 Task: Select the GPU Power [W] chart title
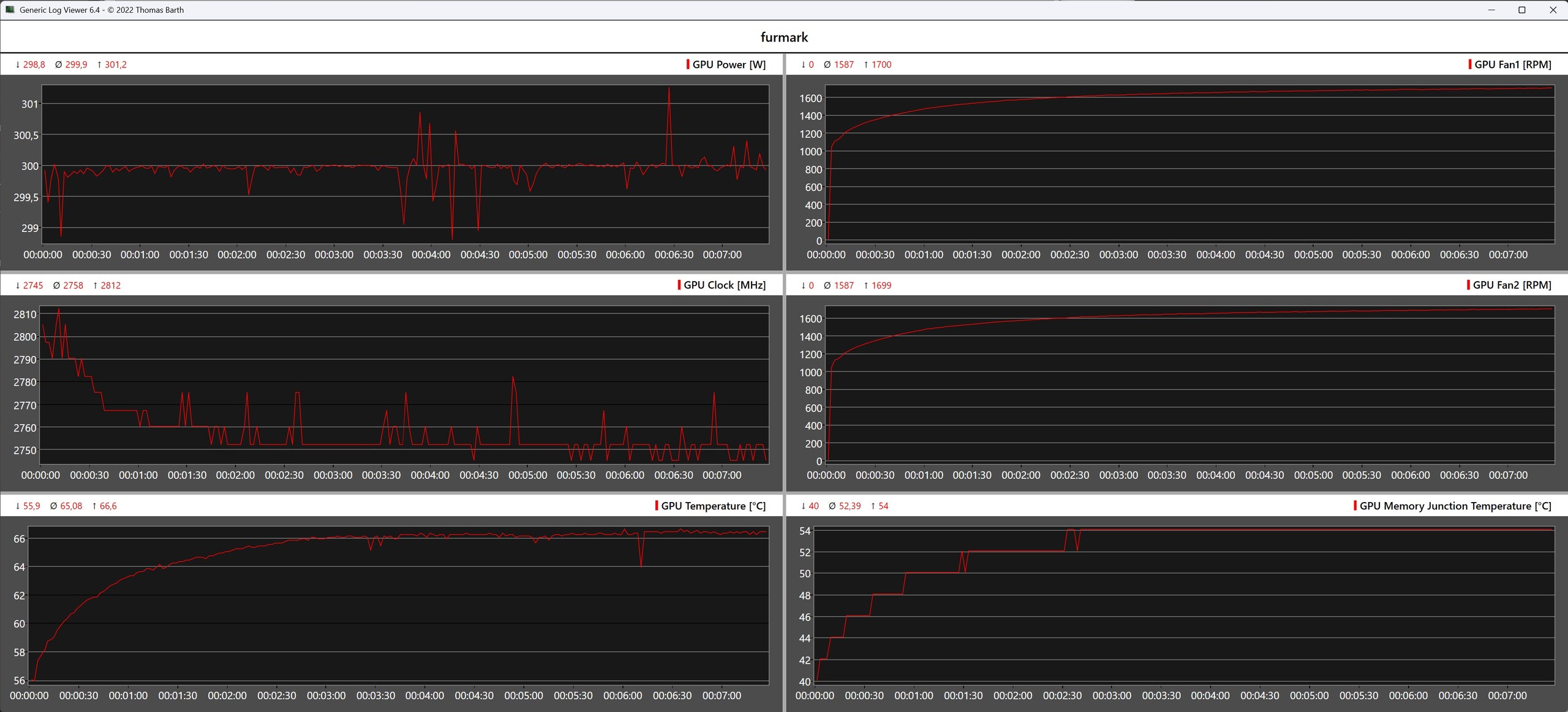(x=729, y=64)
